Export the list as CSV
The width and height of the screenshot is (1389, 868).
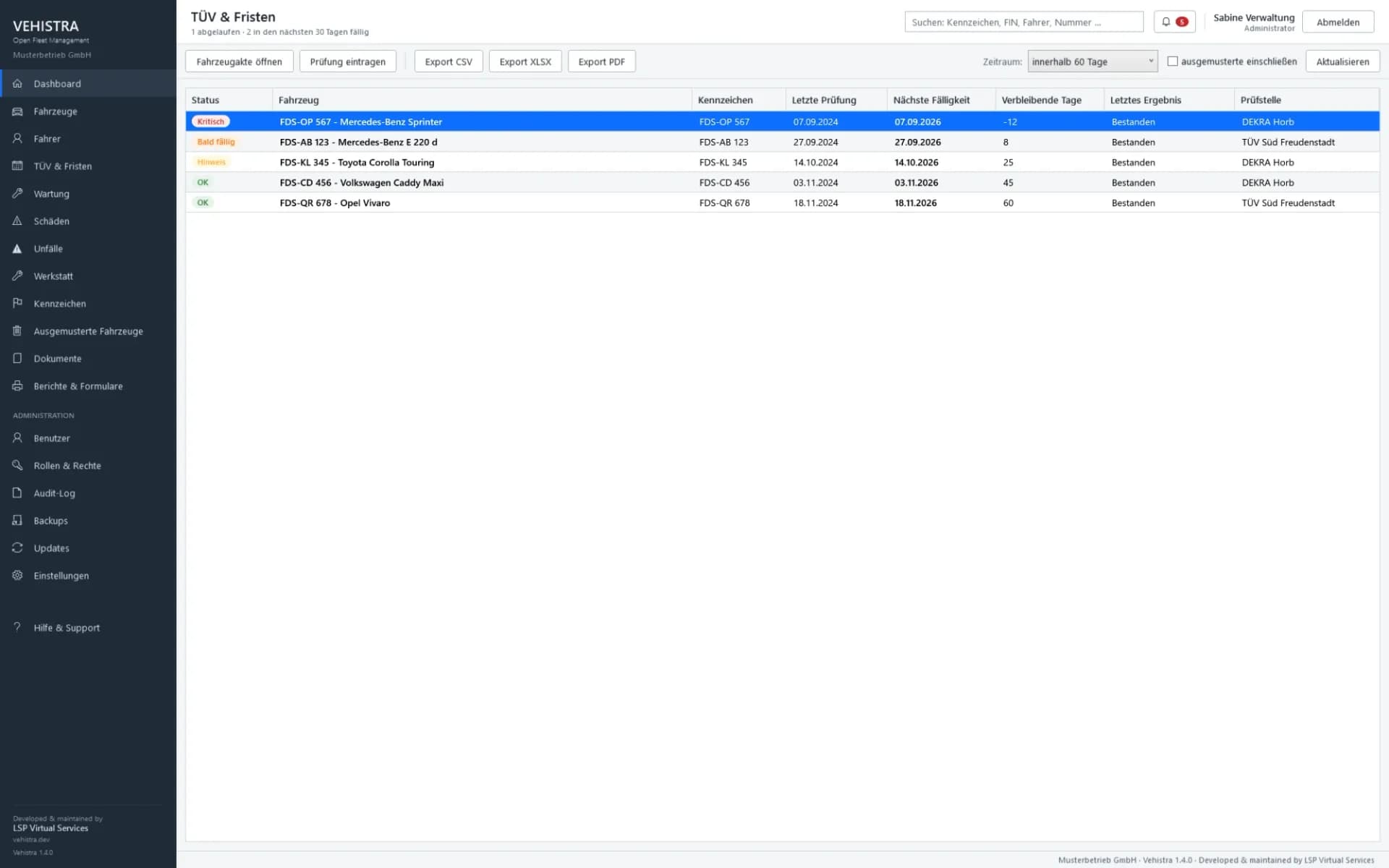[x=449, y=61]
